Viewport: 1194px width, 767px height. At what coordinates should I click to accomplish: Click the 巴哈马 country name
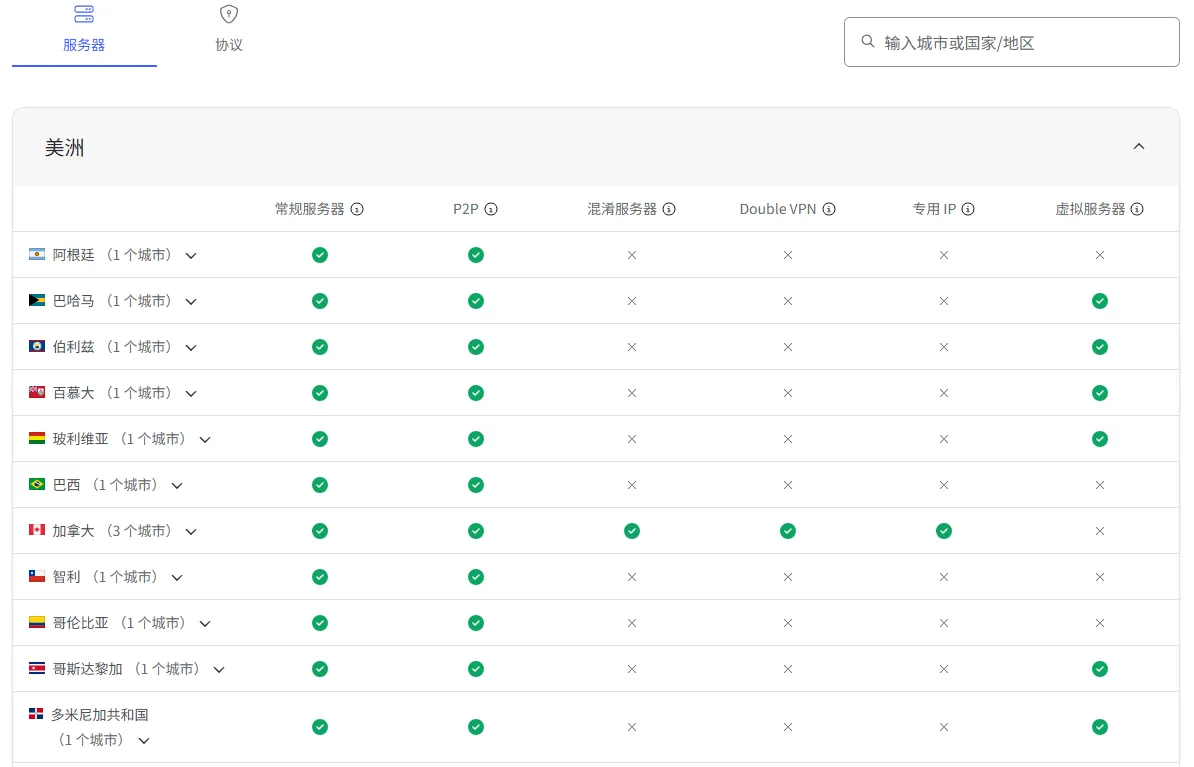point(74,301)
